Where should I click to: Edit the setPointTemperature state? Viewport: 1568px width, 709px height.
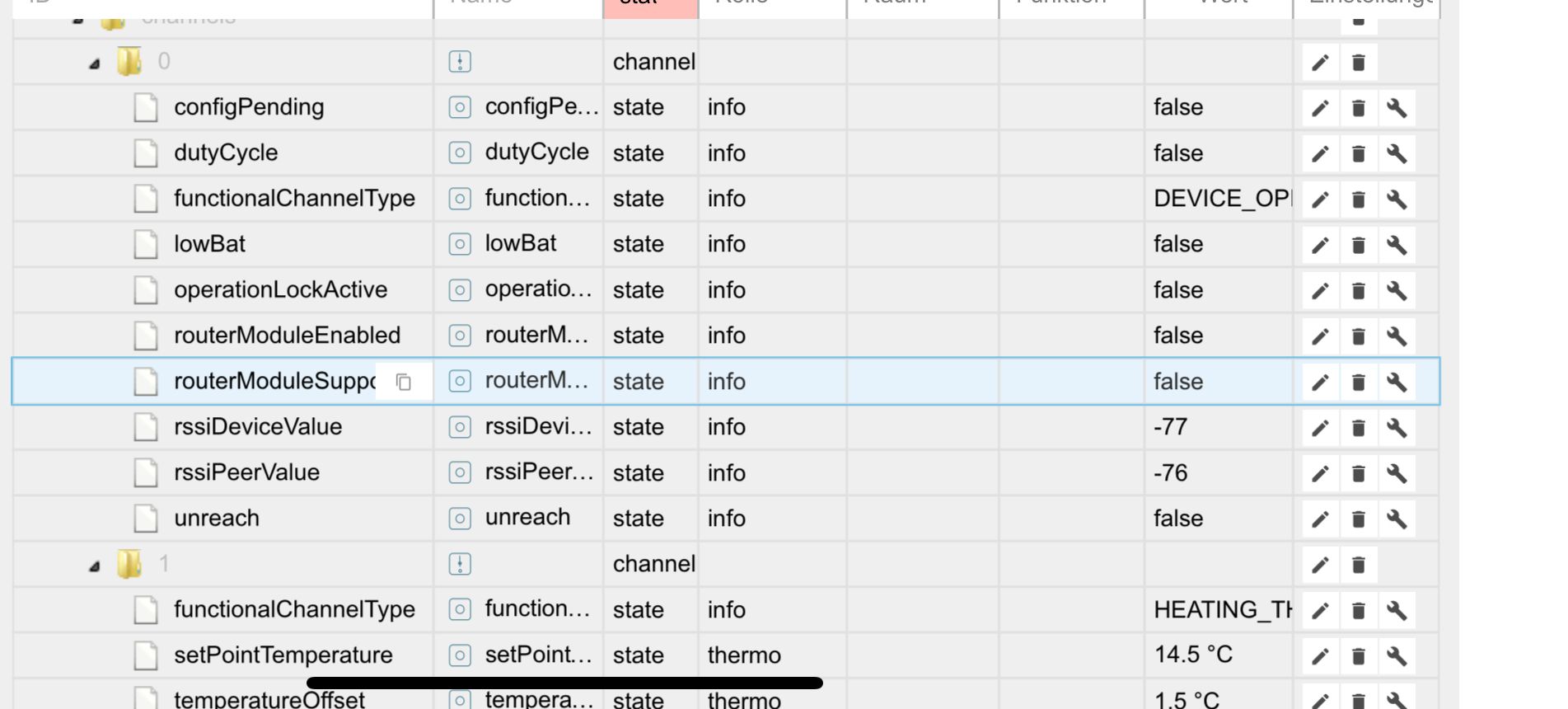[x=1320, y=656]
